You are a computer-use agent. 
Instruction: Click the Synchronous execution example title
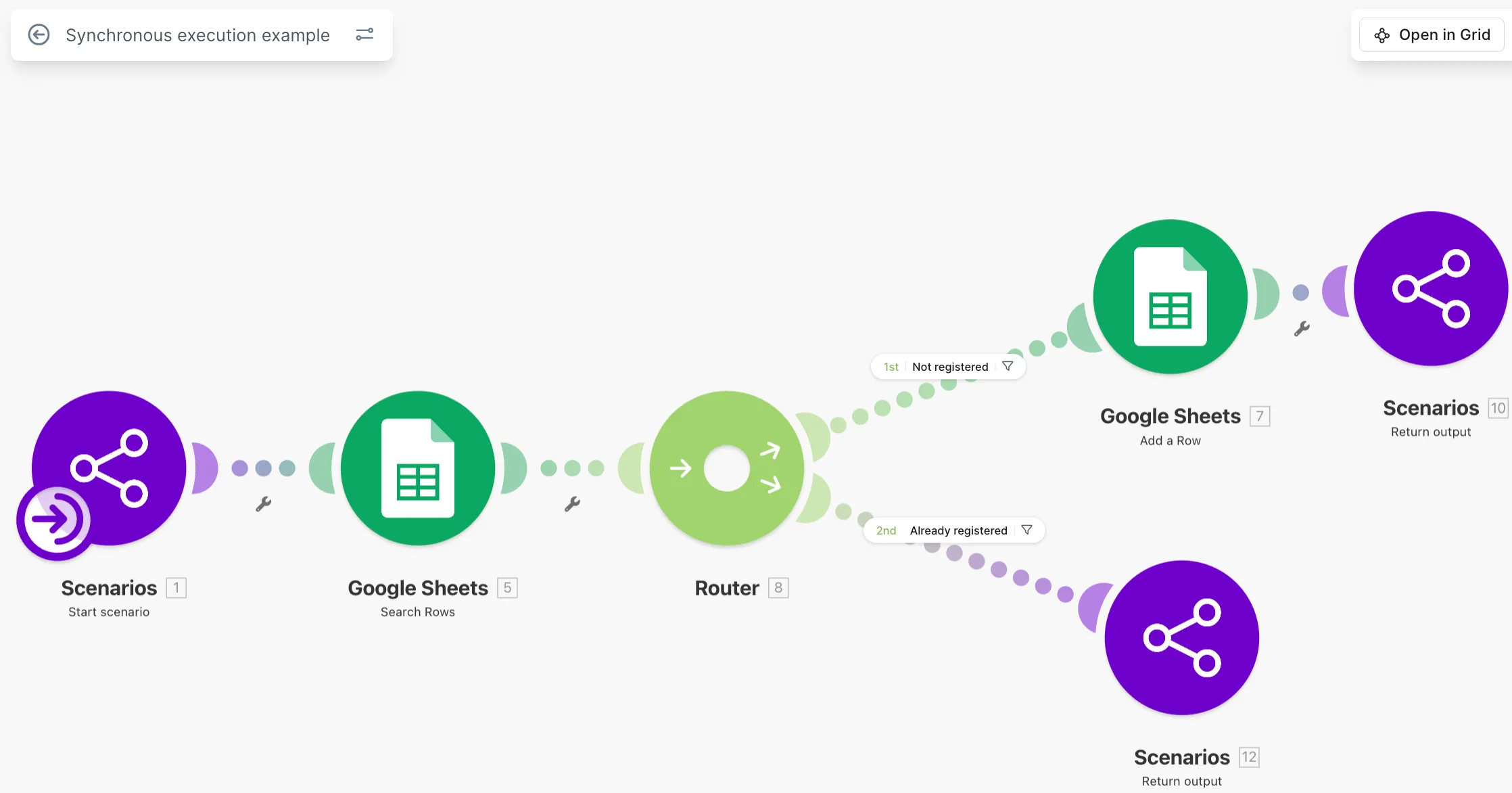197,35
